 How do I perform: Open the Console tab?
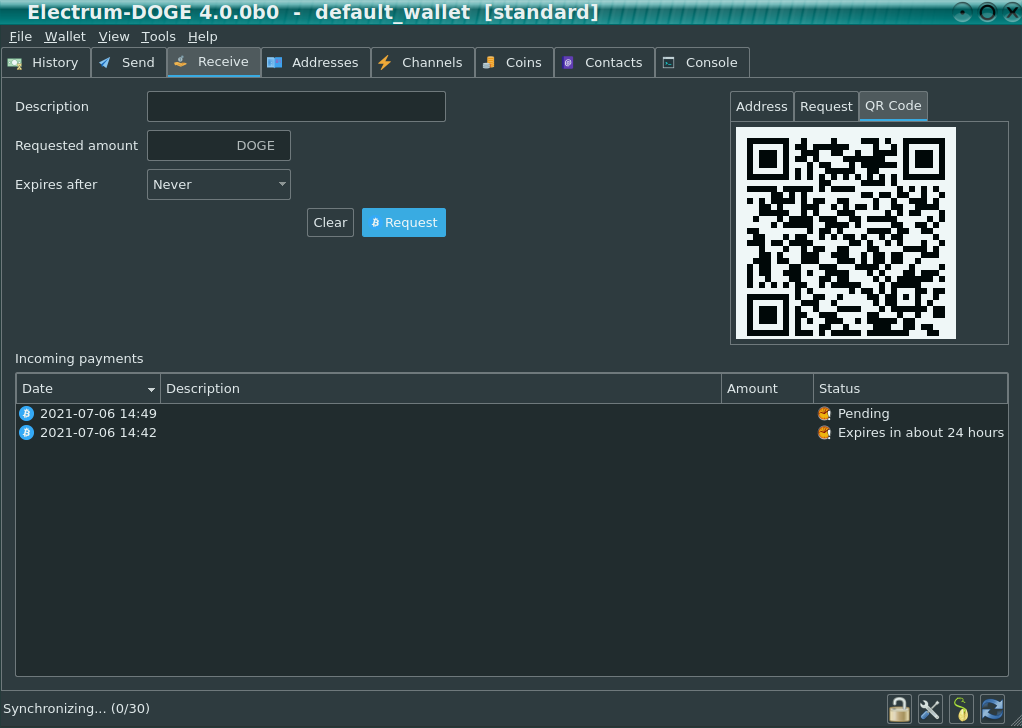click(x=702, y=63)
